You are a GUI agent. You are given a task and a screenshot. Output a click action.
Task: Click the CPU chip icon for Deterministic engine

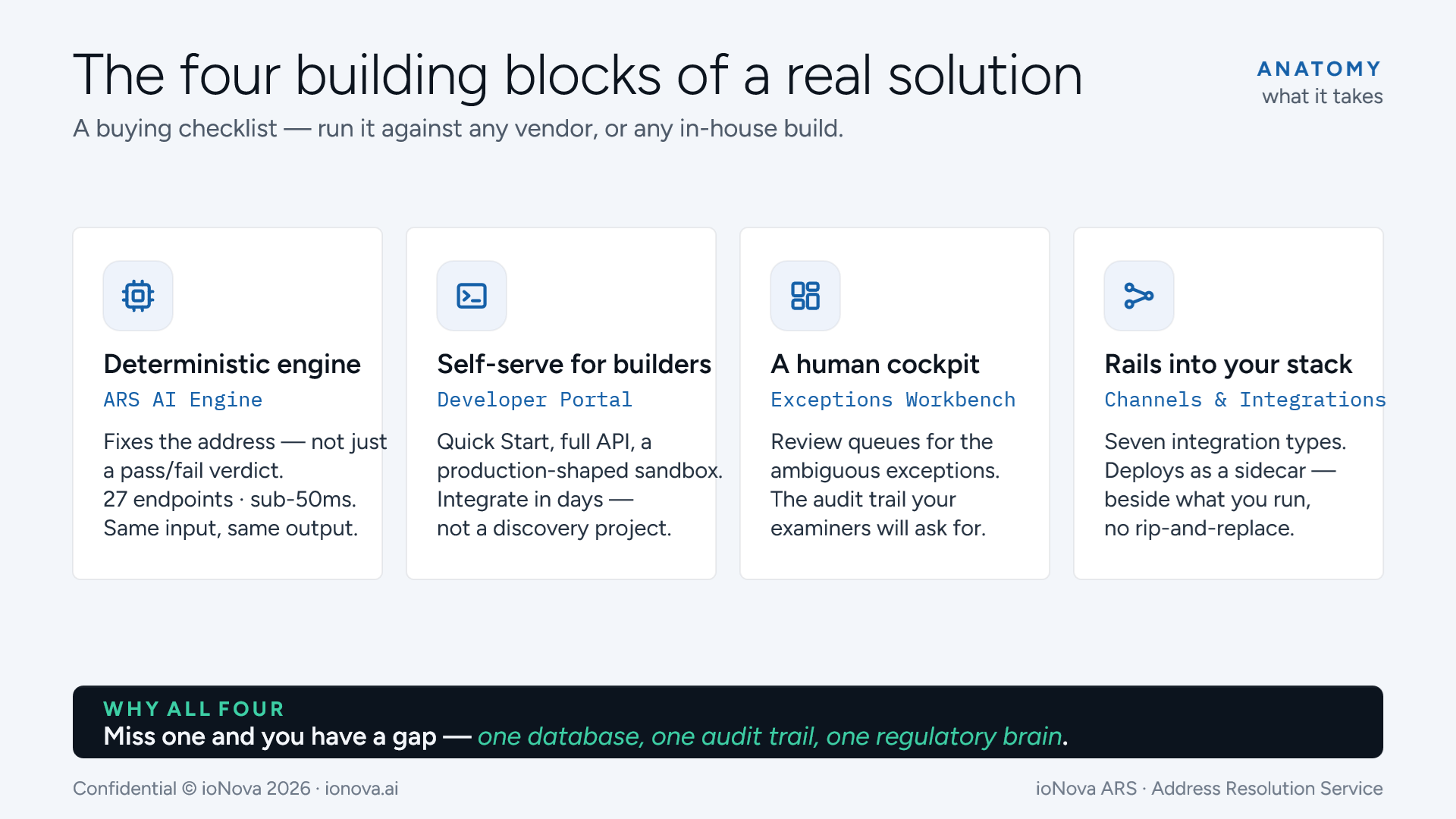138,296
